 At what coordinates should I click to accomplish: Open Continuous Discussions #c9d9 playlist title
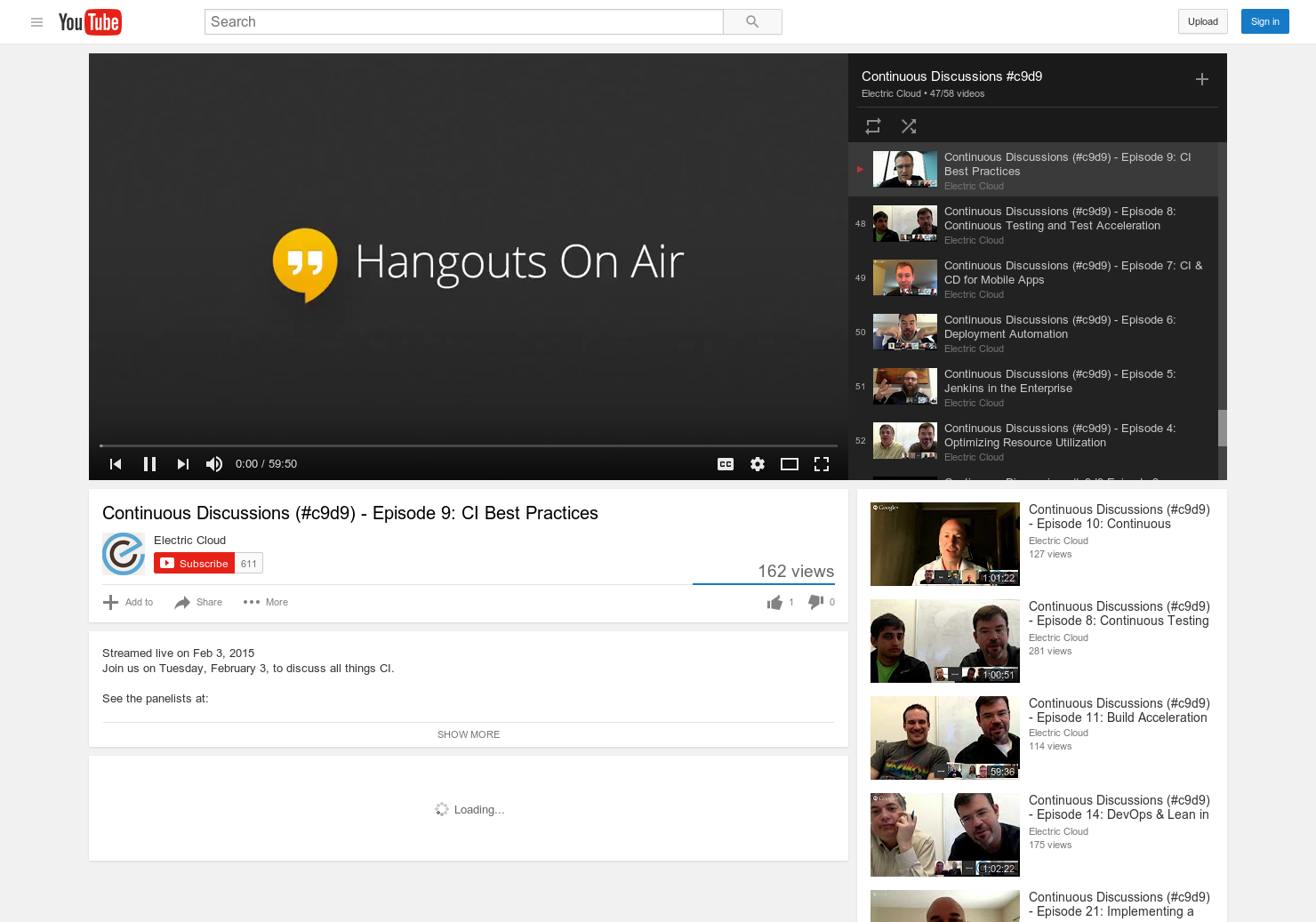pyautogui.click(x=951, y=76)
